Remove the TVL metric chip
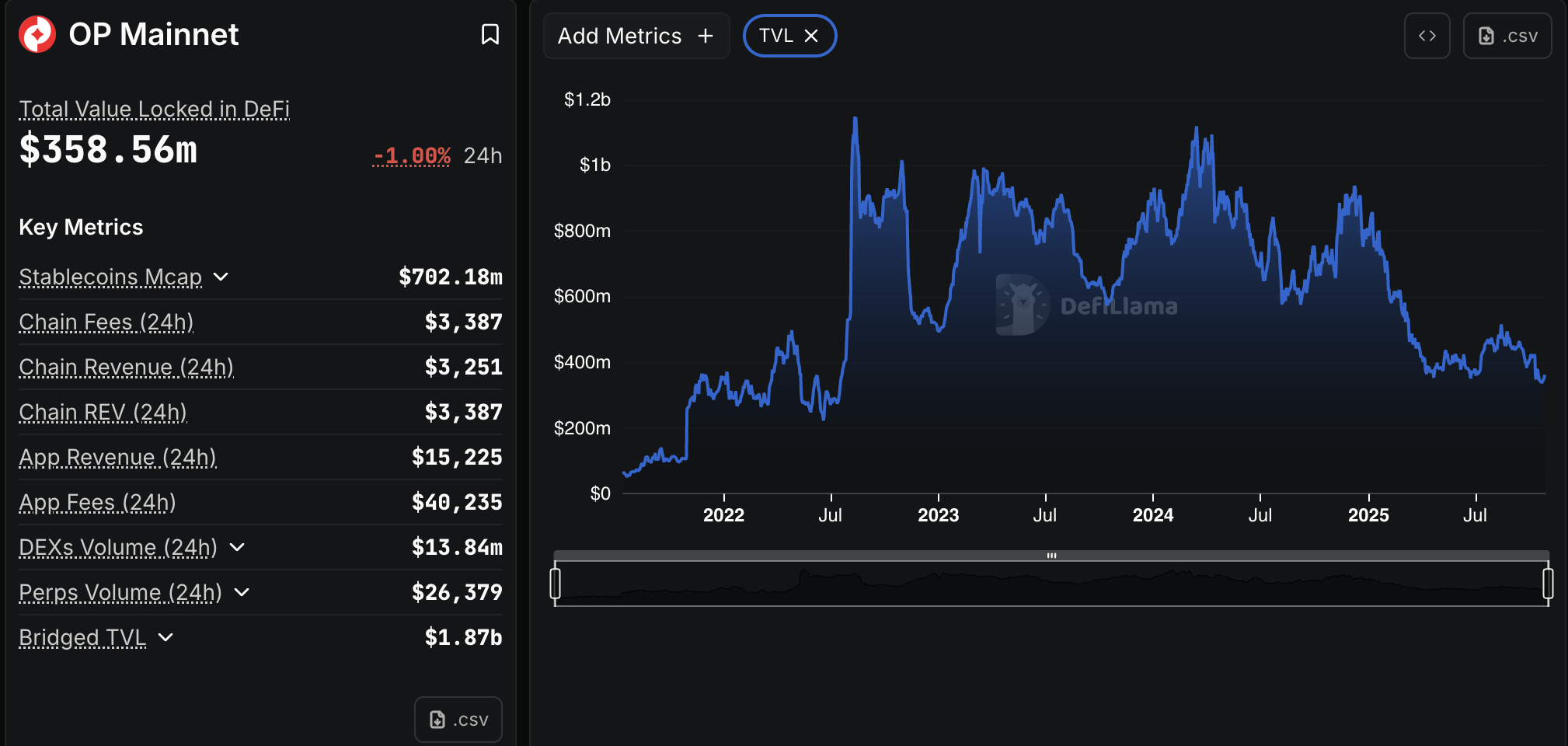The width and height of the screenshot is (1568, 746). pyautogui.click(x=811, y=36)
